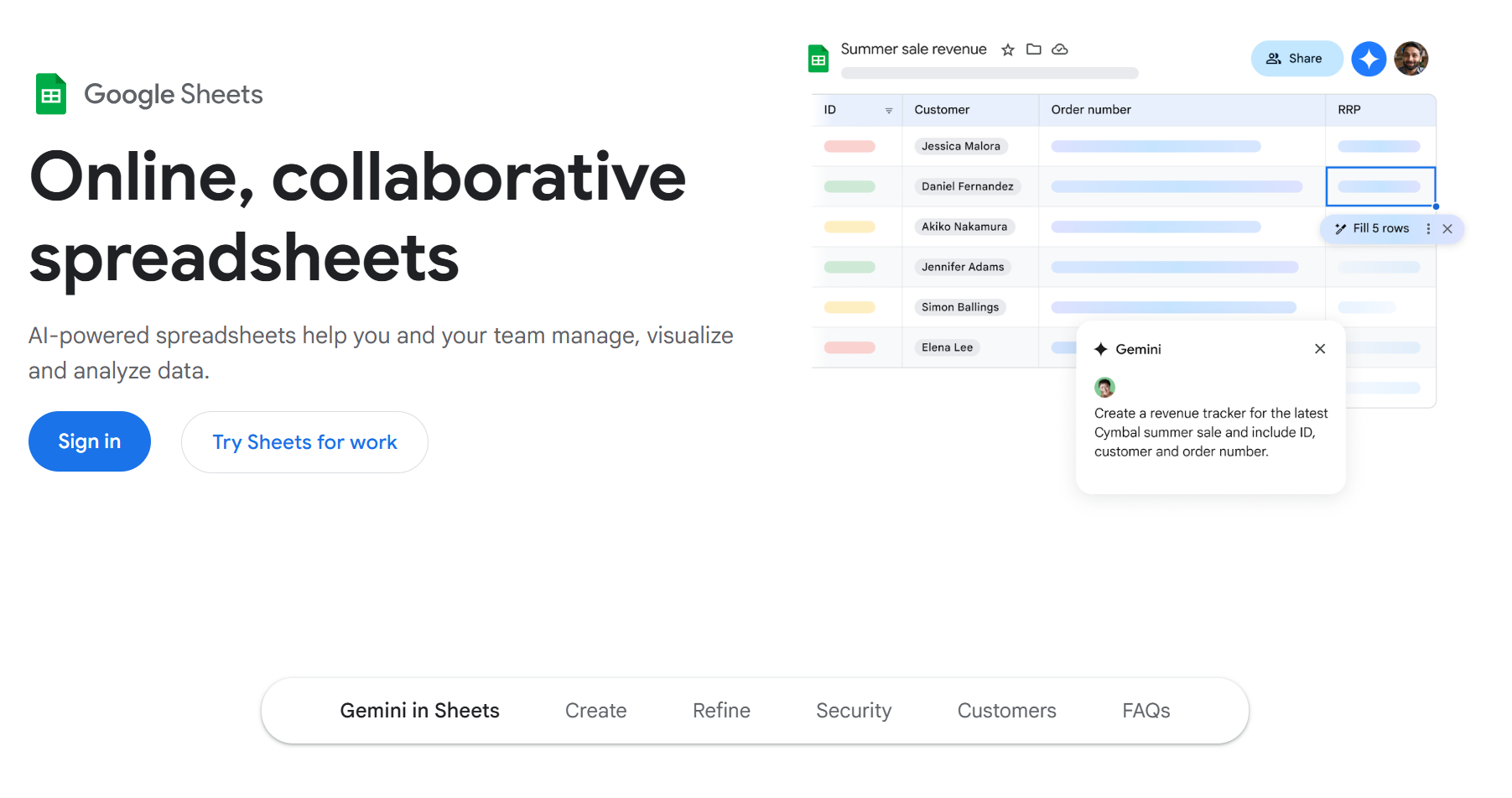Click the Google Sheets wordmark
The width and height of the screenshot is (1512, 798).
[174, 95]
